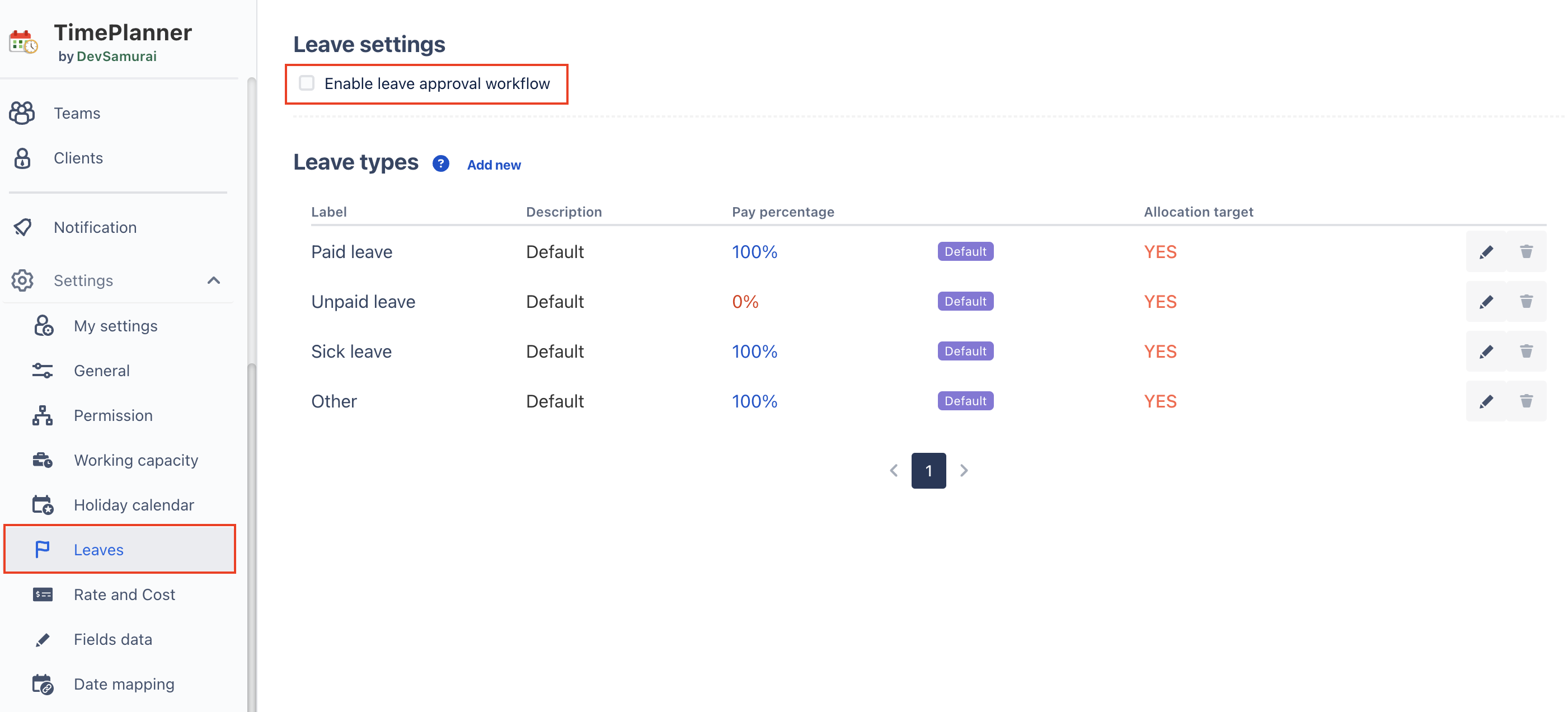Screen dimensions: 1568x712
Task: Click the Notification megaphone icon
Action: tap(22, 227)
